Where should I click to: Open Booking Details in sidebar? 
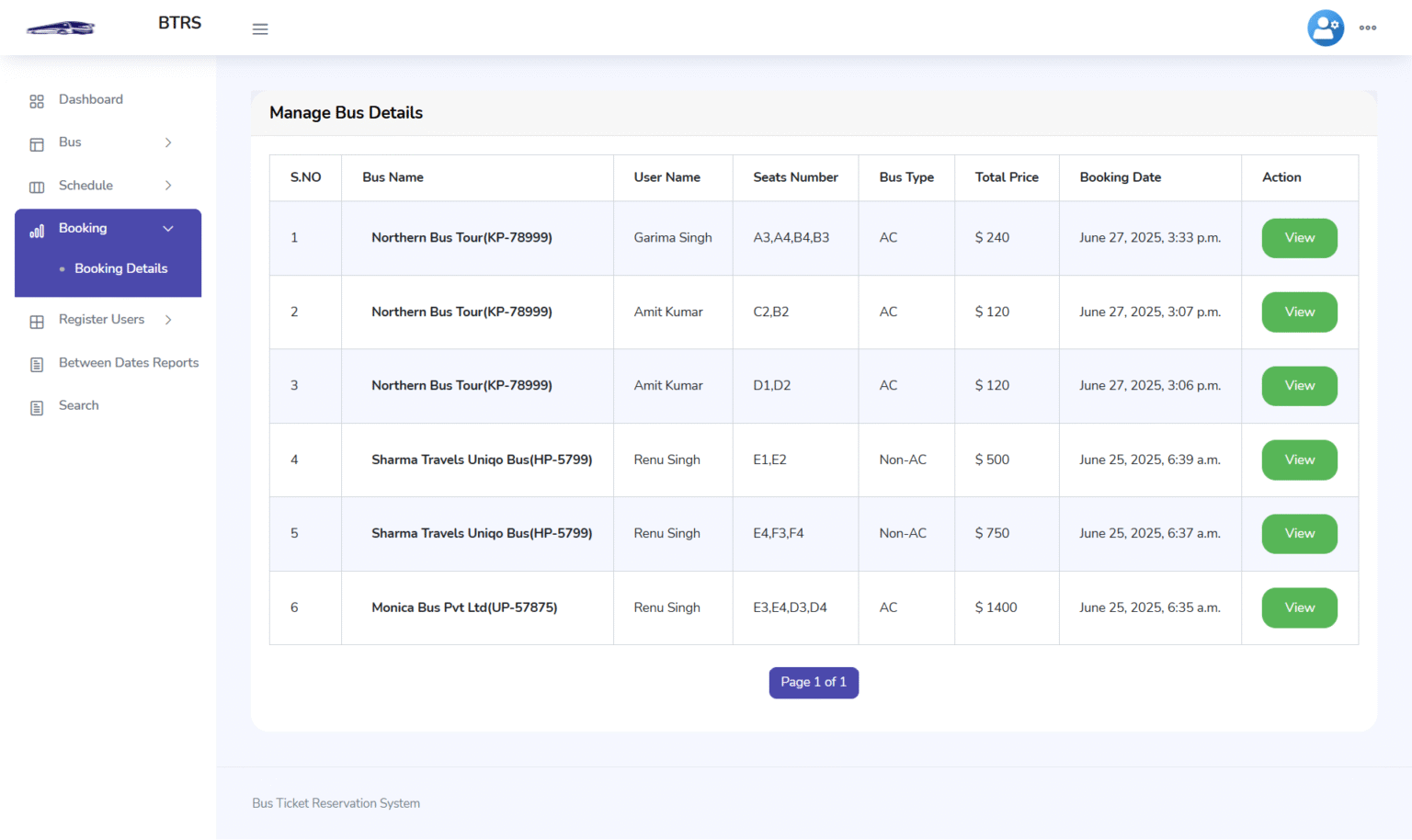pyautogui.click(x=120, y=268)
